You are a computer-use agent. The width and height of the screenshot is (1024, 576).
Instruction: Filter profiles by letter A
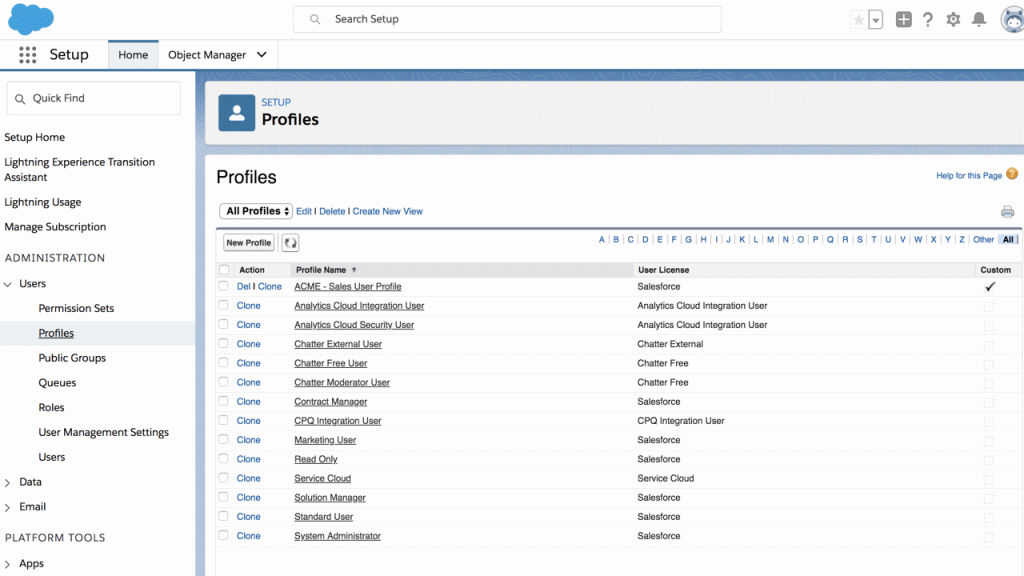[601, 240]
